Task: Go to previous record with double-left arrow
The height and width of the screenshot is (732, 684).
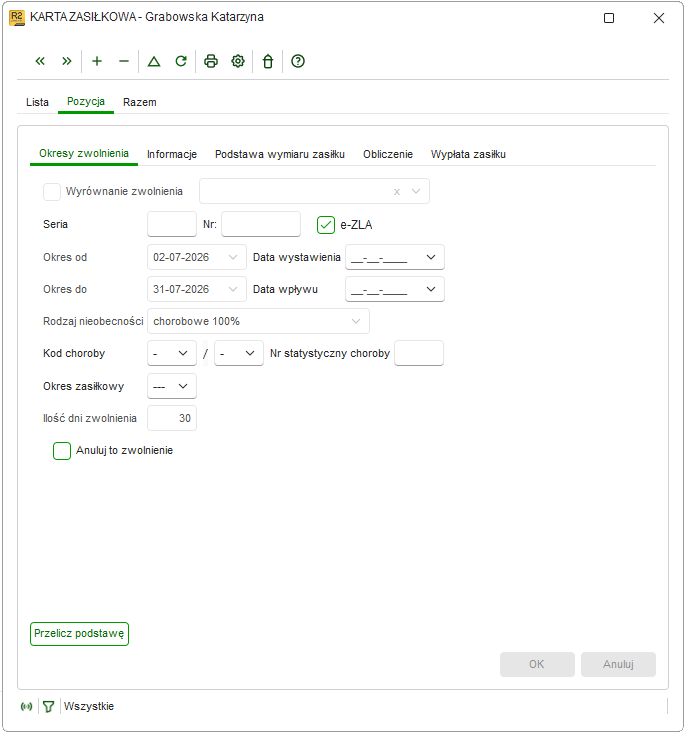Action: click(x=40, y=61)
